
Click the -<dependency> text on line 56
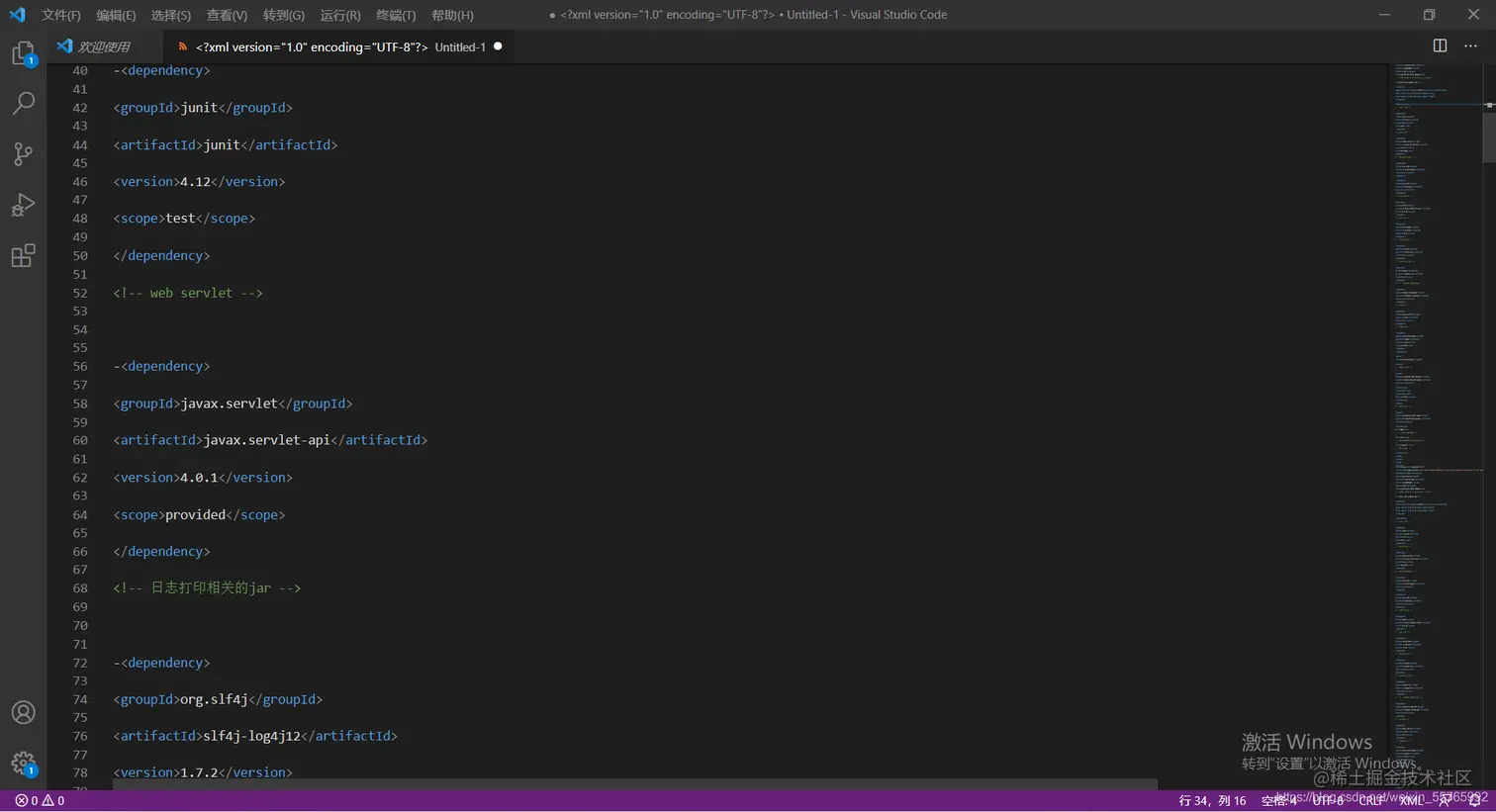[x=161, y=366]
